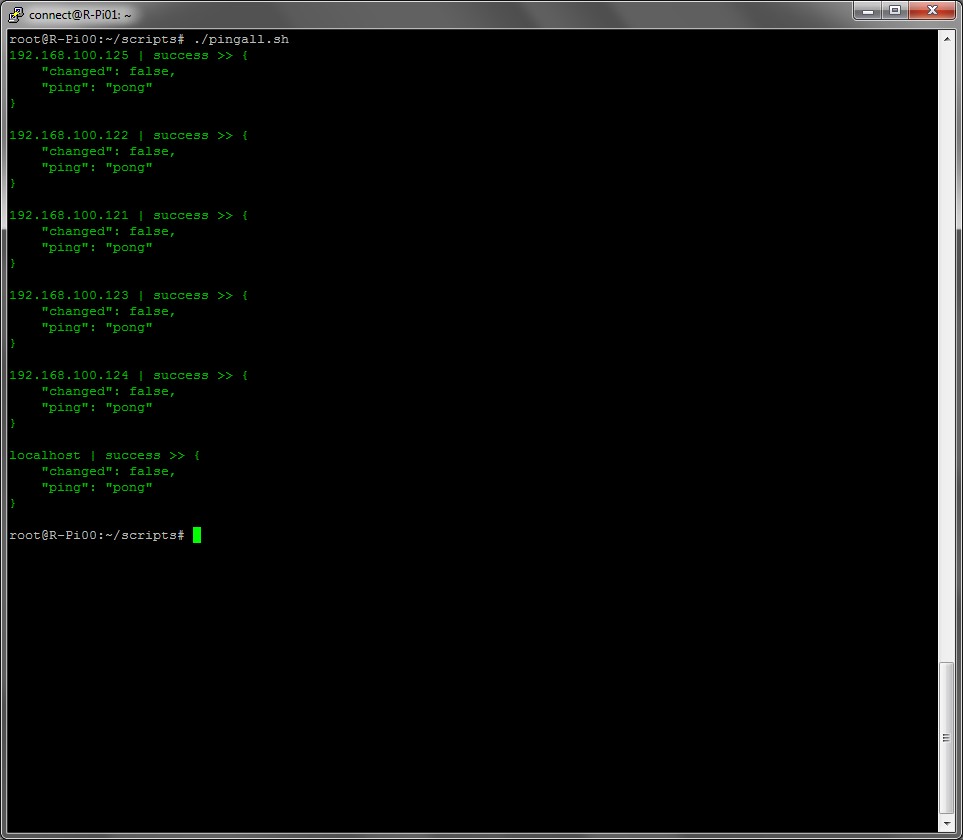Click the last root@R-Pi00 prompt text
The image size is (963, 840).
point(96,535)
